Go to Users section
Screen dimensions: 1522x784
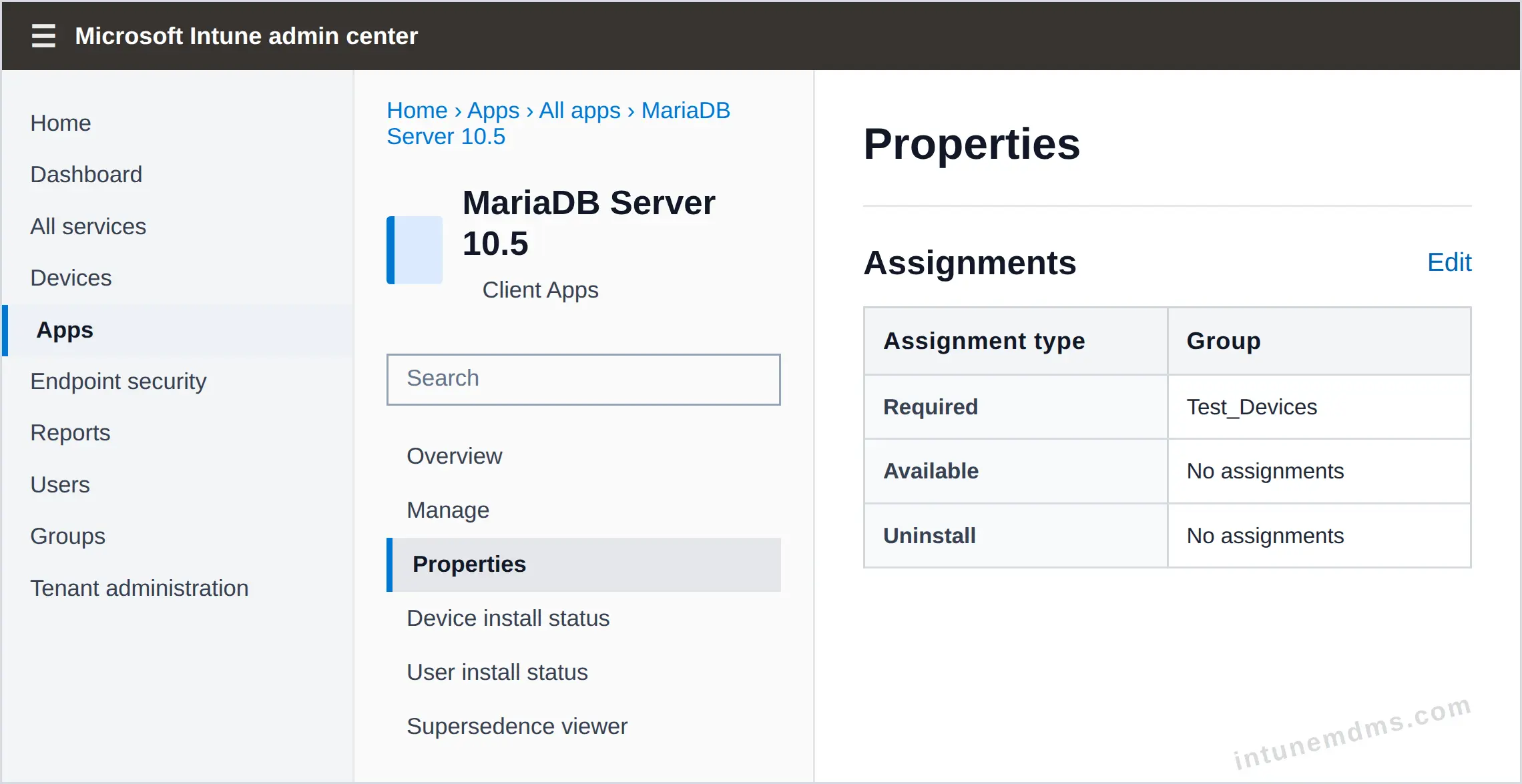point(60,485)
